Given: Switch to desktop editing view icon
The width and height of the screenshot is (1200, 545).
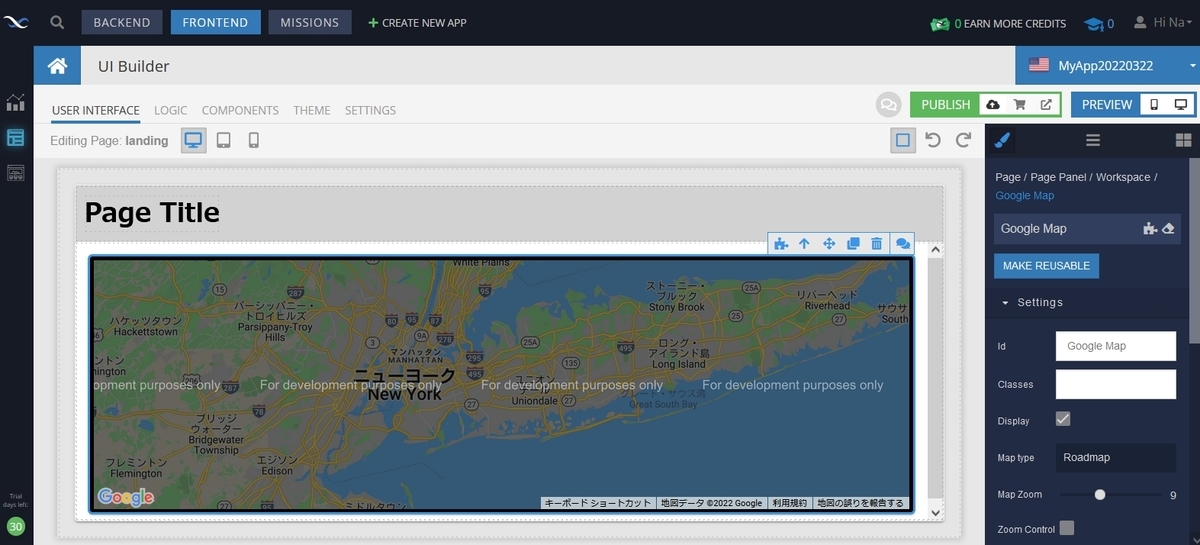Looking at the screenshot, I should point(194,141).
